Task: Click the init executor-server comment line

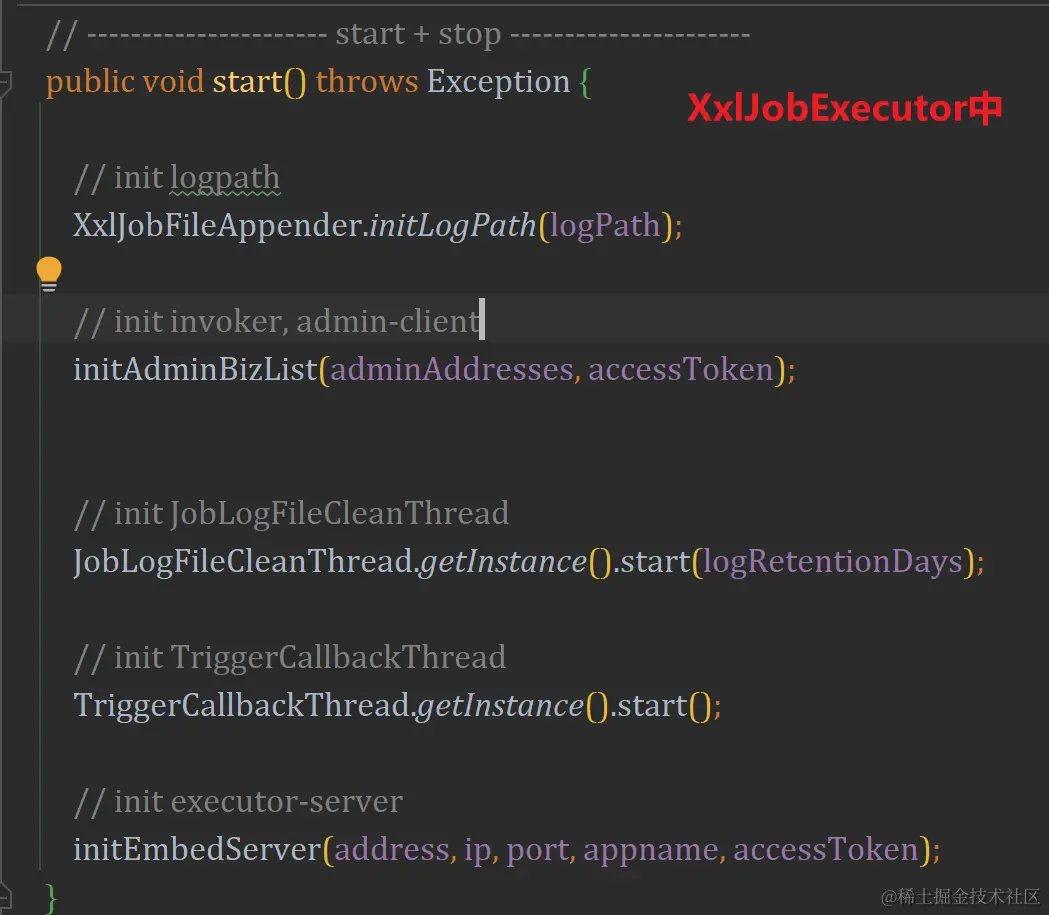Action: pos(239,802)
